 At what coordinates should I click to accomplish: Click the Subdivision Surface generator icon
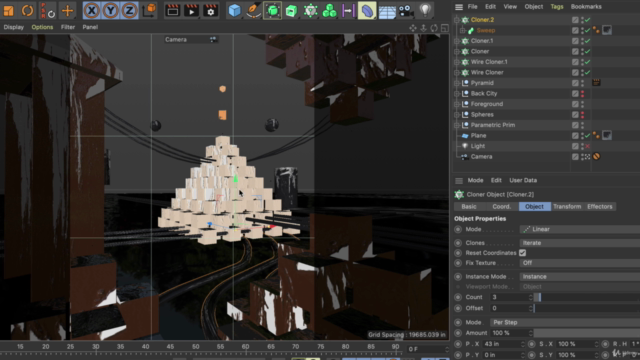272,10
